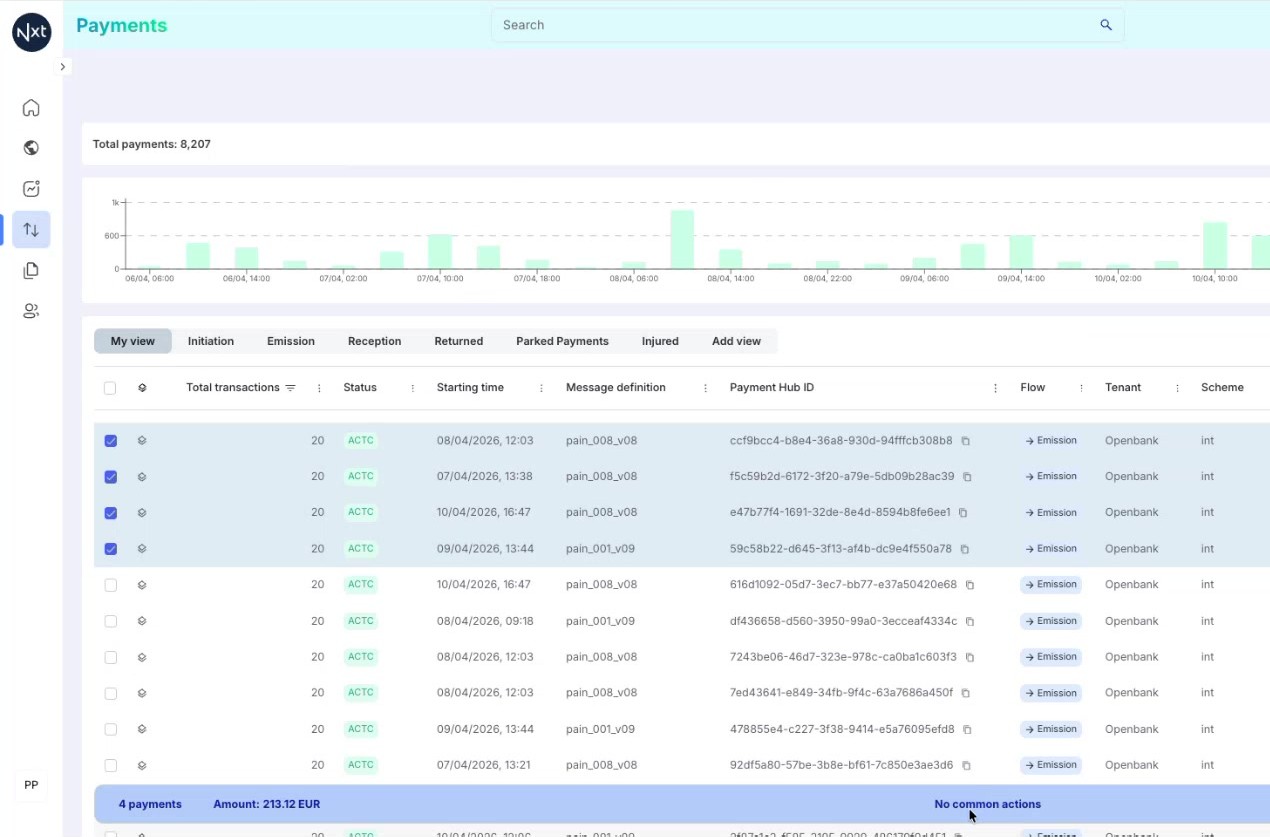Click layers icon in row df436658
This screenshot has width=1270, height=837.
tap(142, 621)
